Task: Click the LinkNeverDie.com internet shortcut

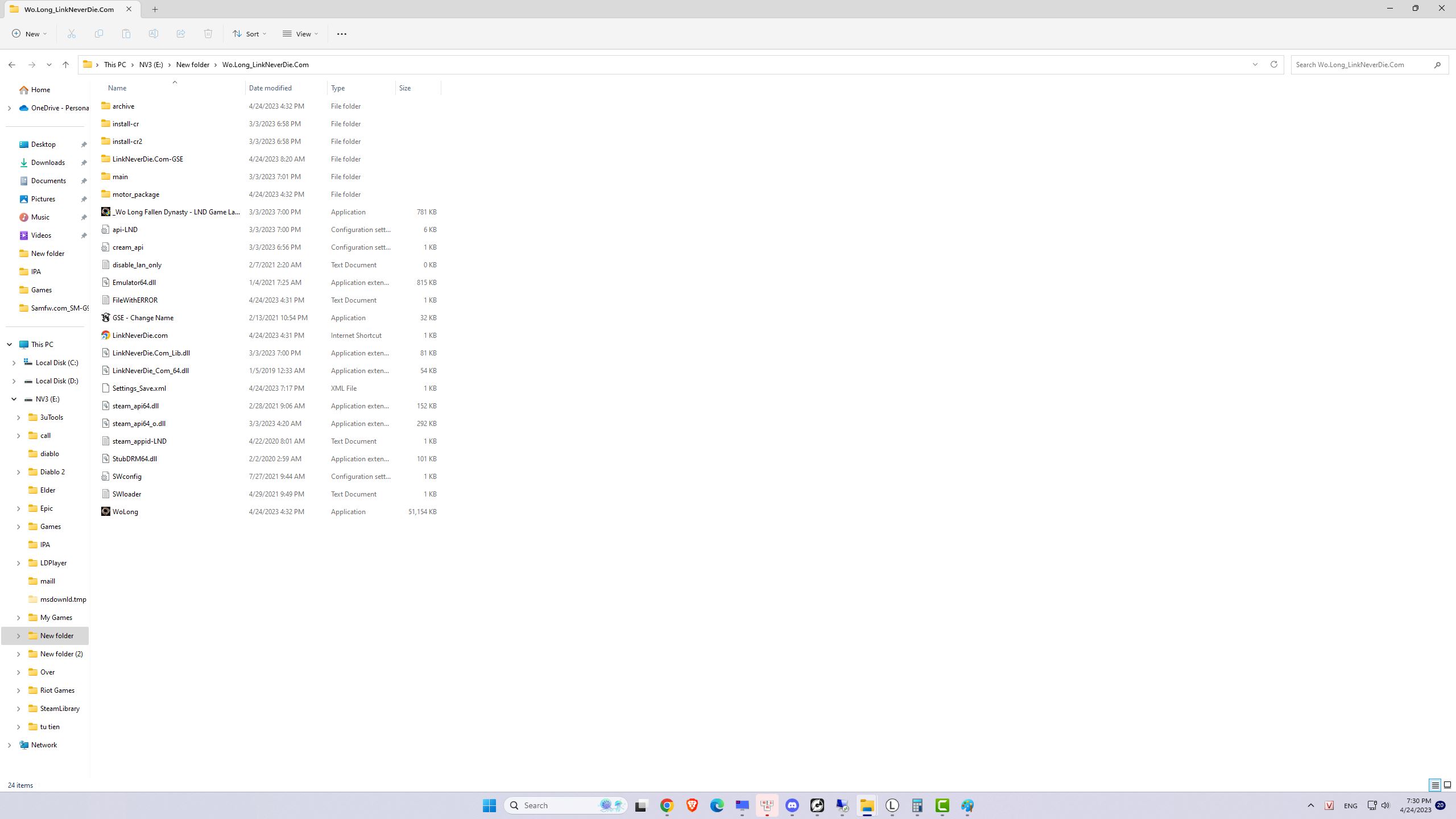Action: click(x=139, y=335)
